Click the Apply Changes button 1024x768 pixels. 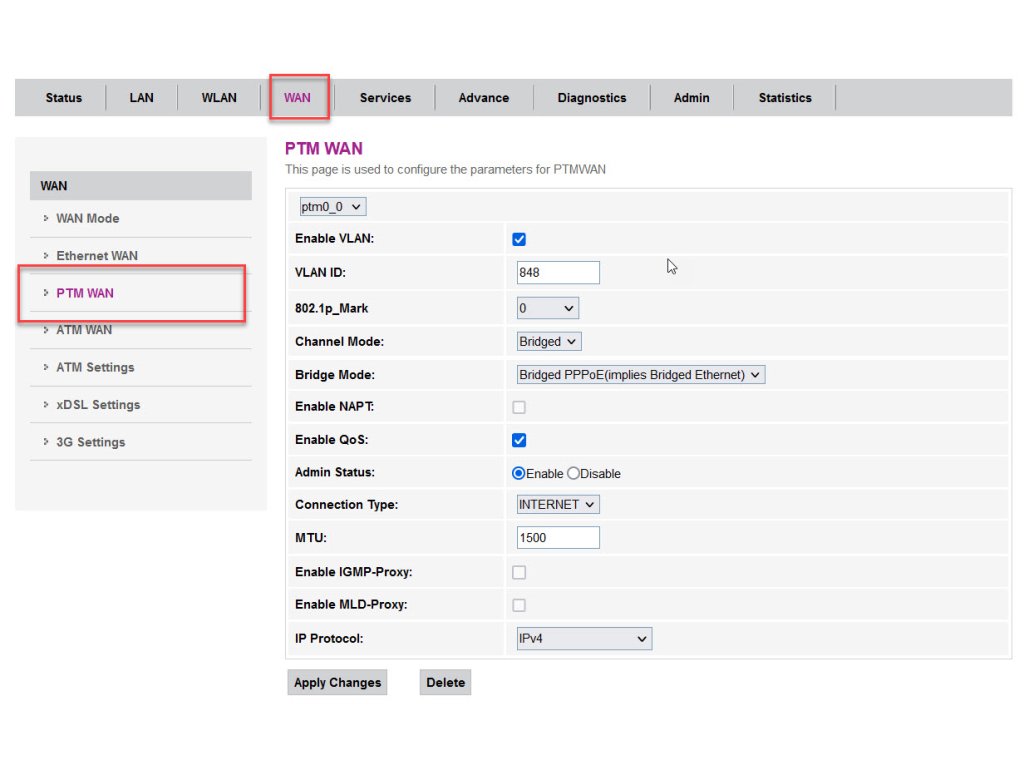tap(337, 683)
